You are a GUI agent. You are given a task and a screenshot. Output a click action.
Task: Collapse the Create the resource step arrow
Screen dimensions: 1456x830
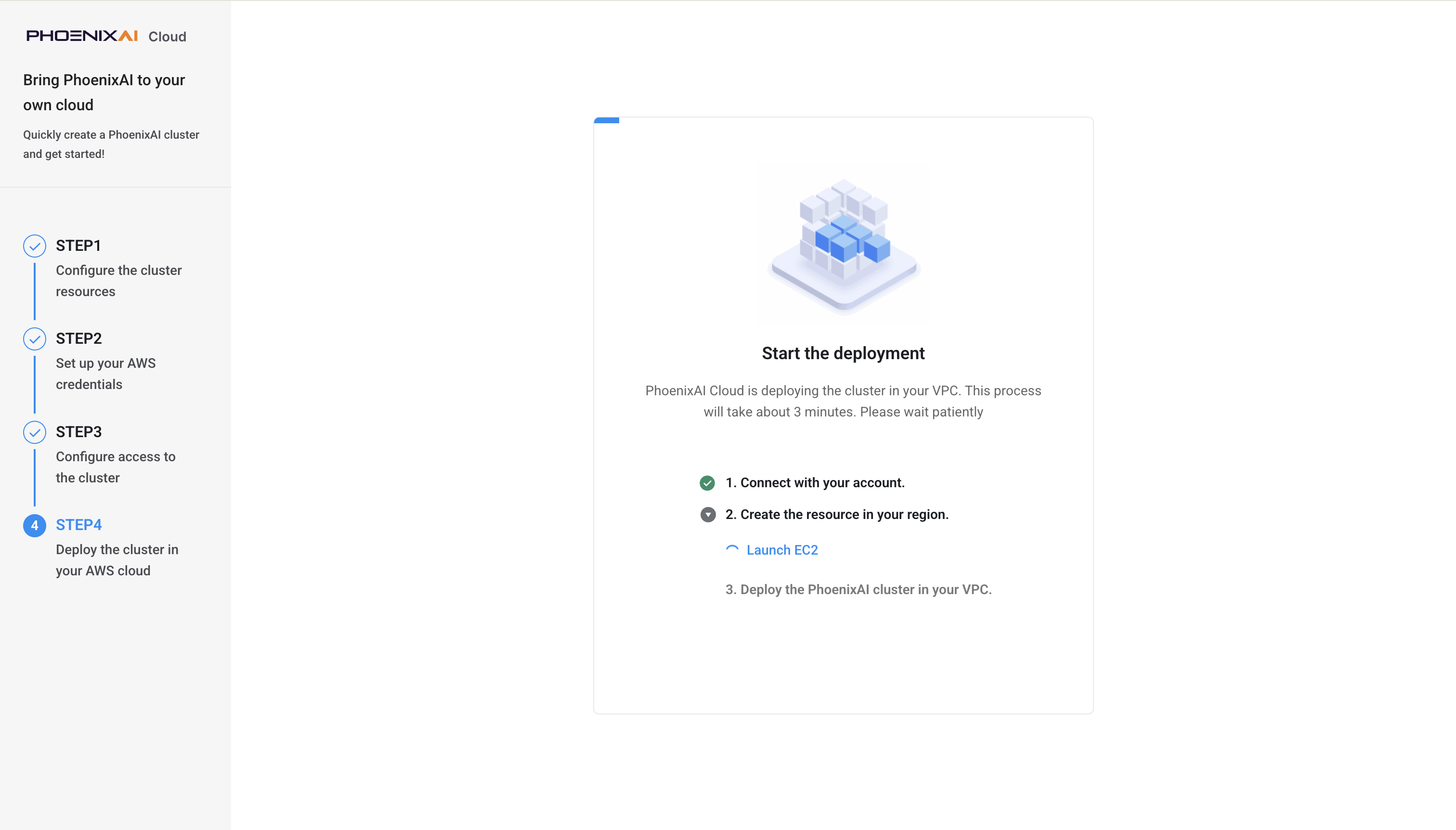pos(707,515)
